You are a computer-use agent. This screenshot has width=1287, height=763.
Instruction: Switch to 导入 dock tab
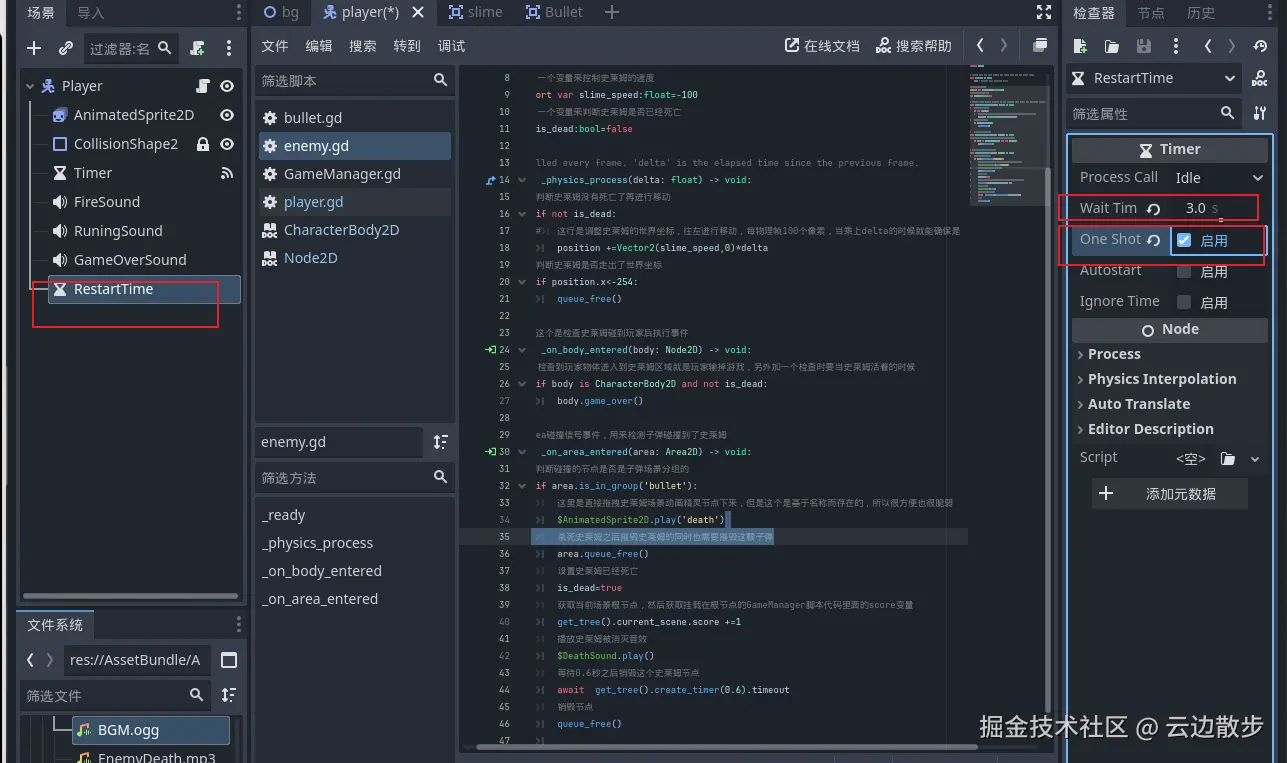tap(91, 13)
